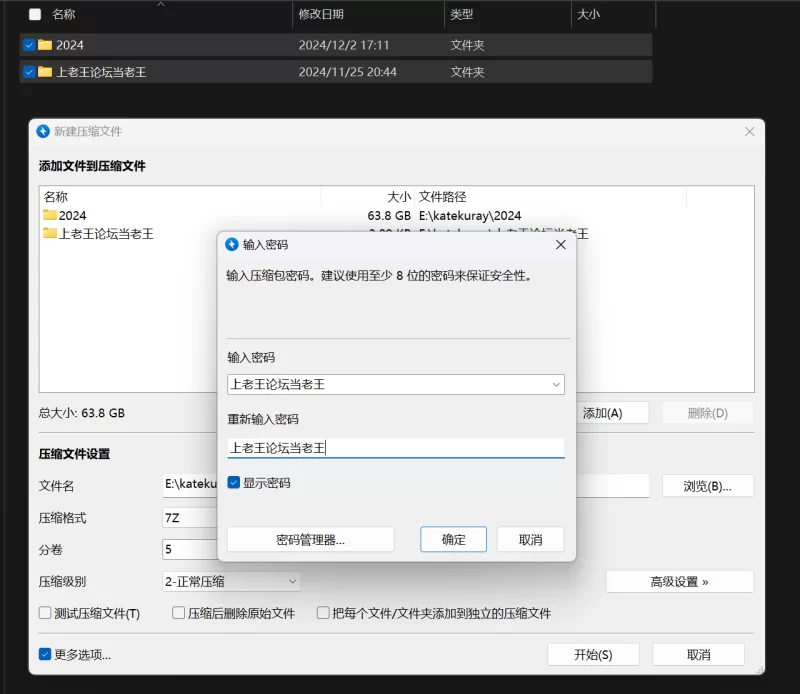
Task: Open the 密码管理器 button
Action: 310,539
